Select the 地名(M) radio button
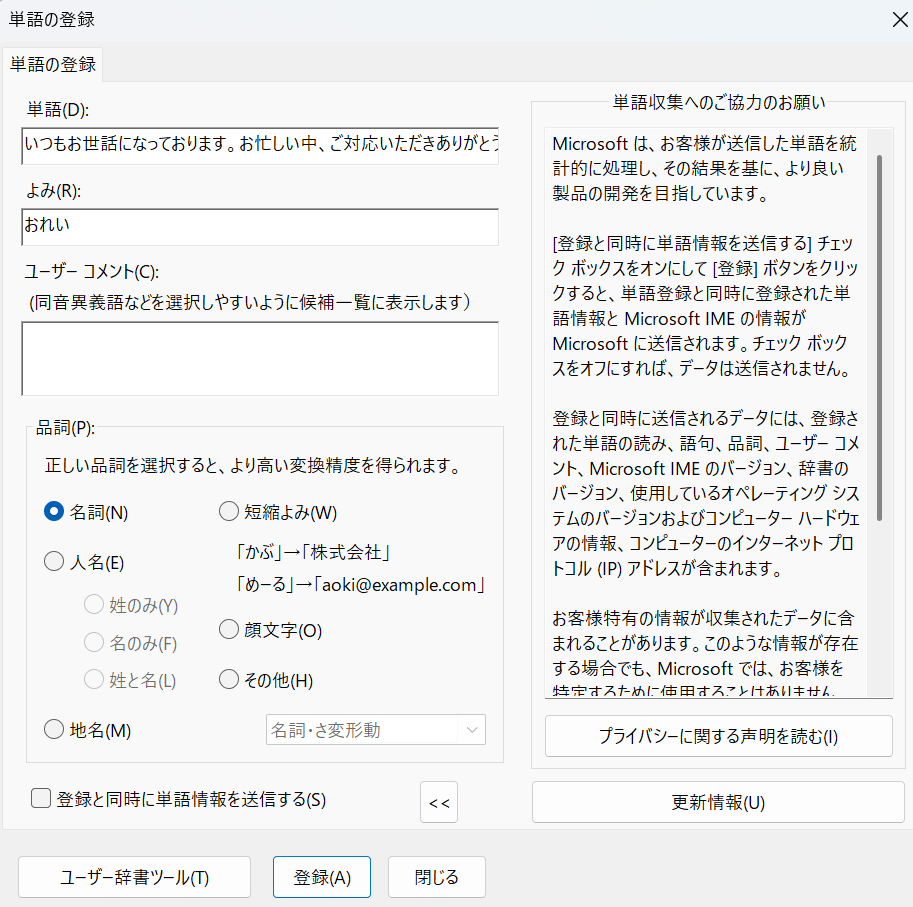 [x=54, y=730]
